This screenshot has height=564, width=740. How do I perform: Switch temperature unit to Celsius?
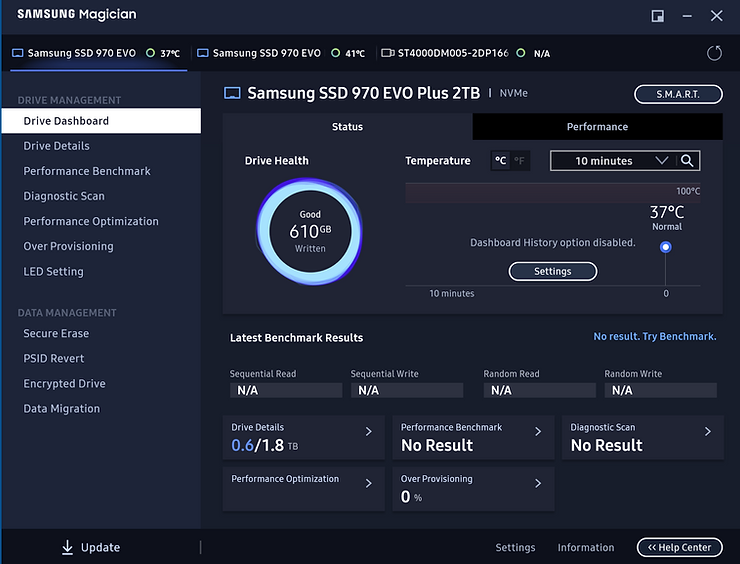point(500,161)
